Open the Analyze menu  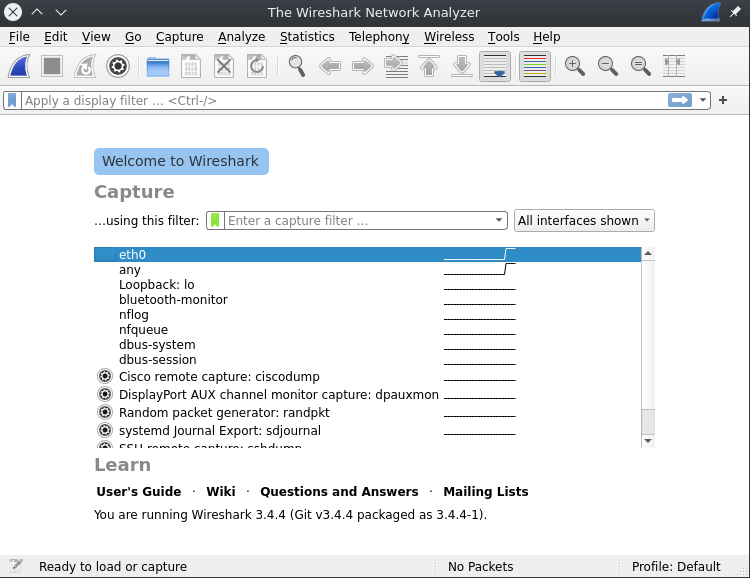point(242,37)
